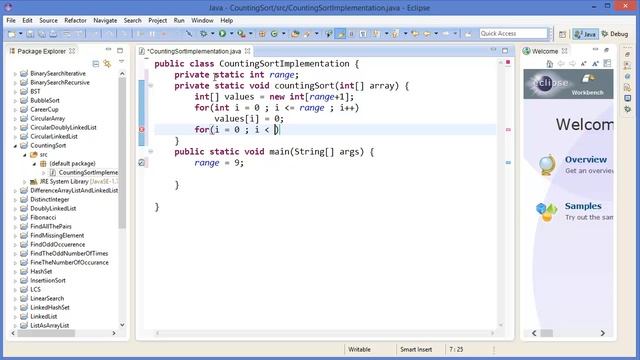Open the Debug dropdown arrow
The image size is (640, 360).
pyautogui.click(x=212, y=34)
